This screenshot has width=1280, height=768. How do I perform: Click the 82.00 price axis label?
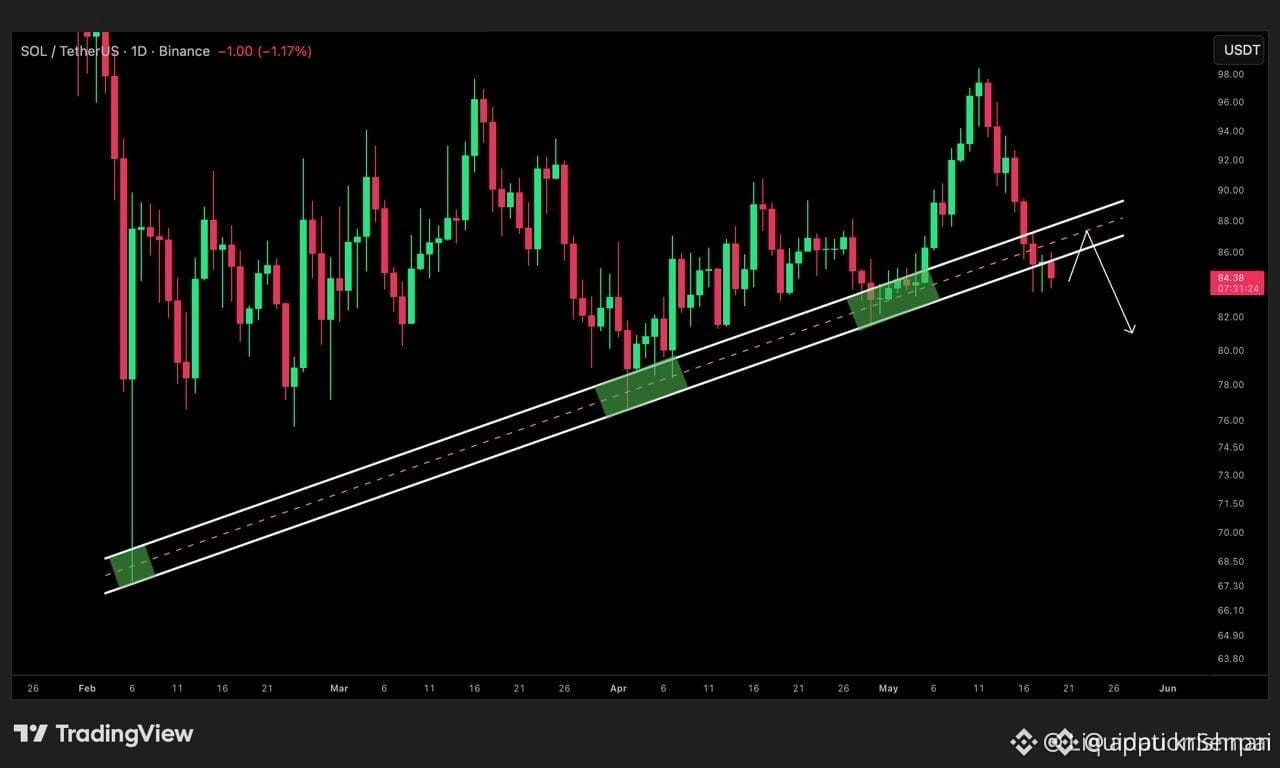pyautogui.click(x=1230, y=317)
